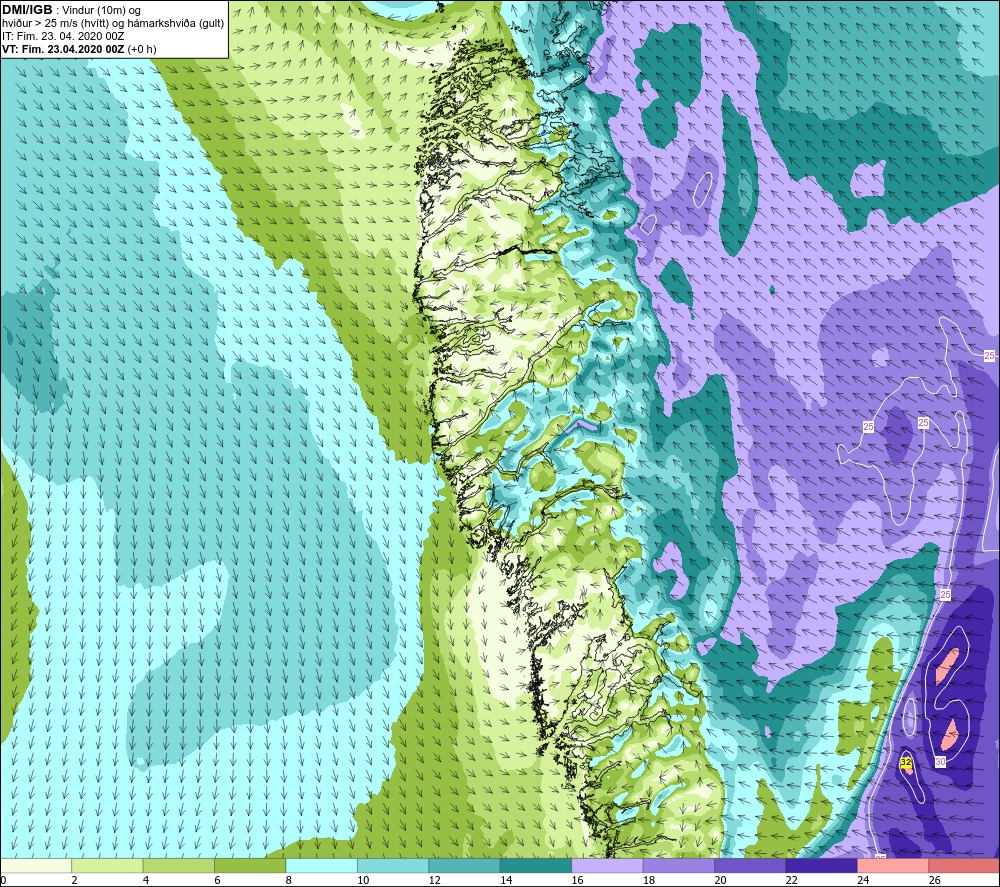Screen dimensions: 1000x887
Task: Click the 30 gust contour label
Action: coord(940,761)
